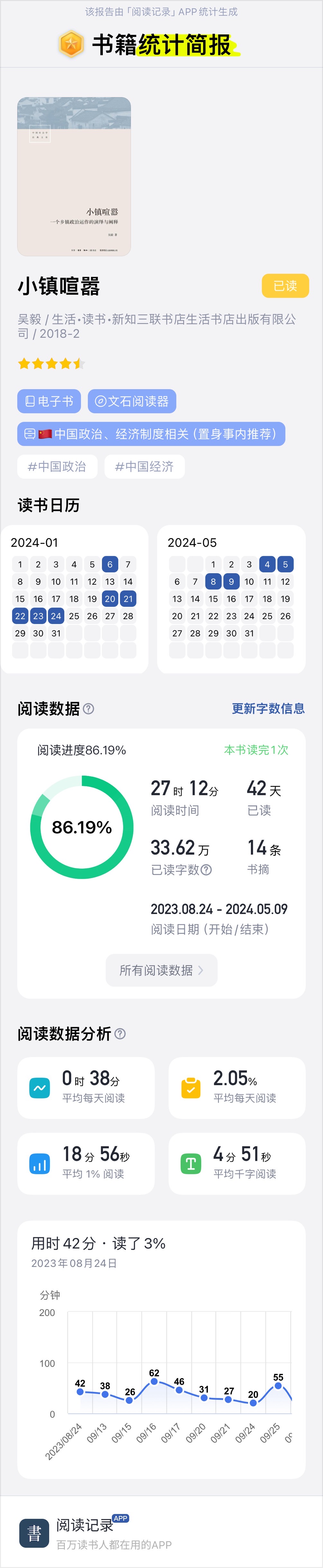
Task: Click 更新字数信息 link
Action: tap(268, 708)
